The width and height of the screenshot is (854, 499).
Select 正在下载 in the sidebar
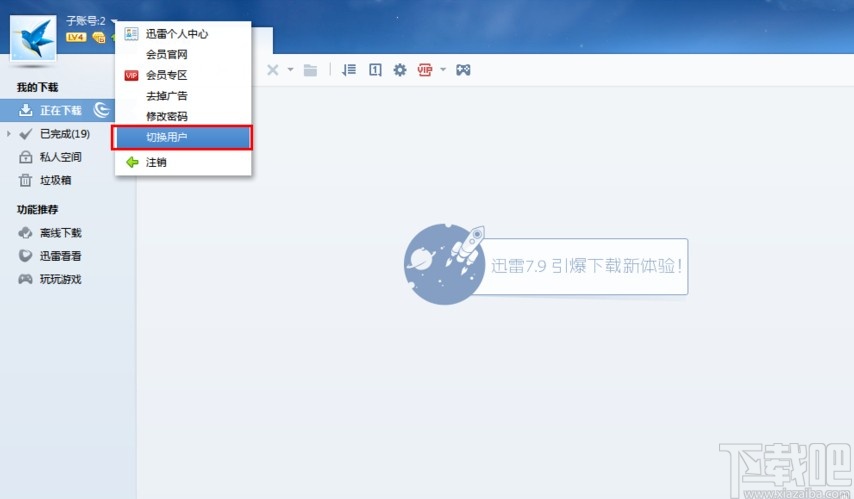[x=57, y=111]
